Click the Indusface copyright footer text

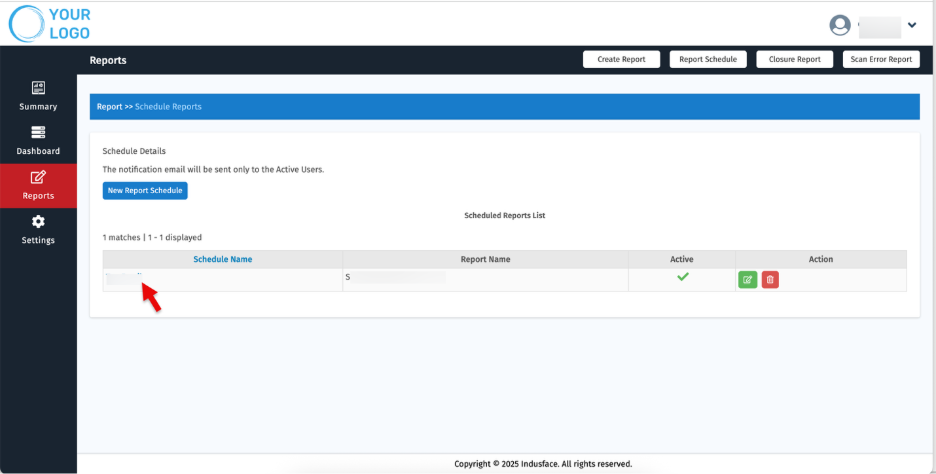543,464
